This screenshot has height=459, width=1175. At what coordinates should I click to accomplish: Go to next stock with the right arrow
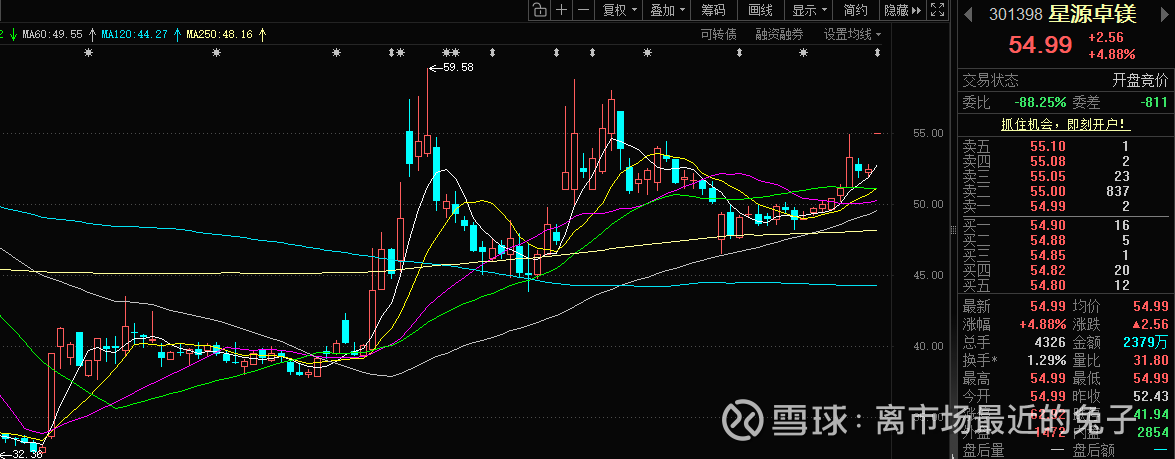1165,13
